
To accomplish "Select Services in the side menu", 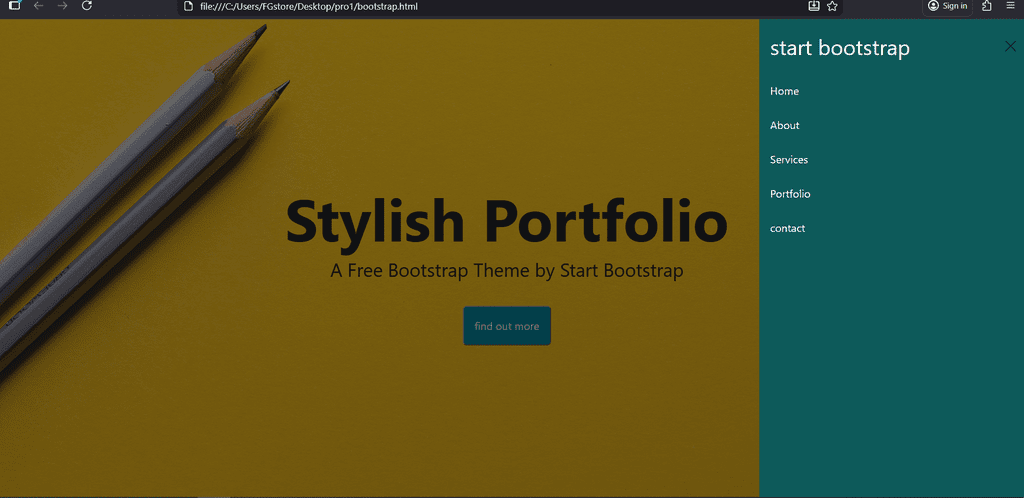I will tap(789, 160).
